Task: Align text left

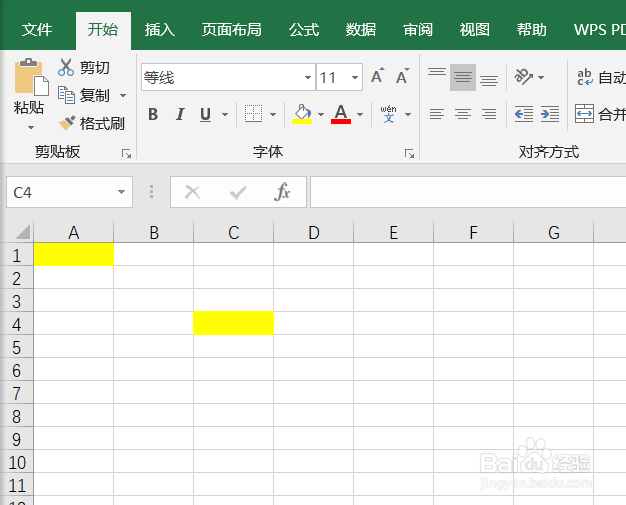Action: coord(437,115)
